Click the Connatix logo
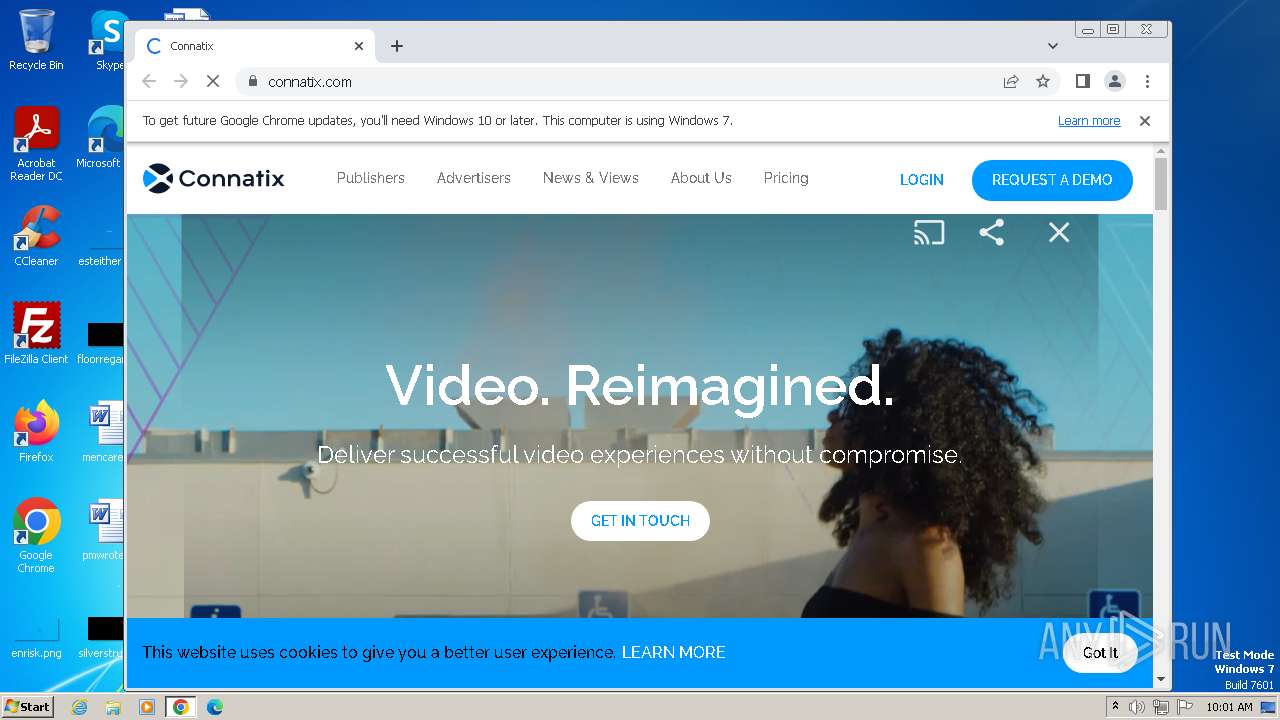Image resolution: width=1280 pixels, height=720 pixels. tap(214, 179)
